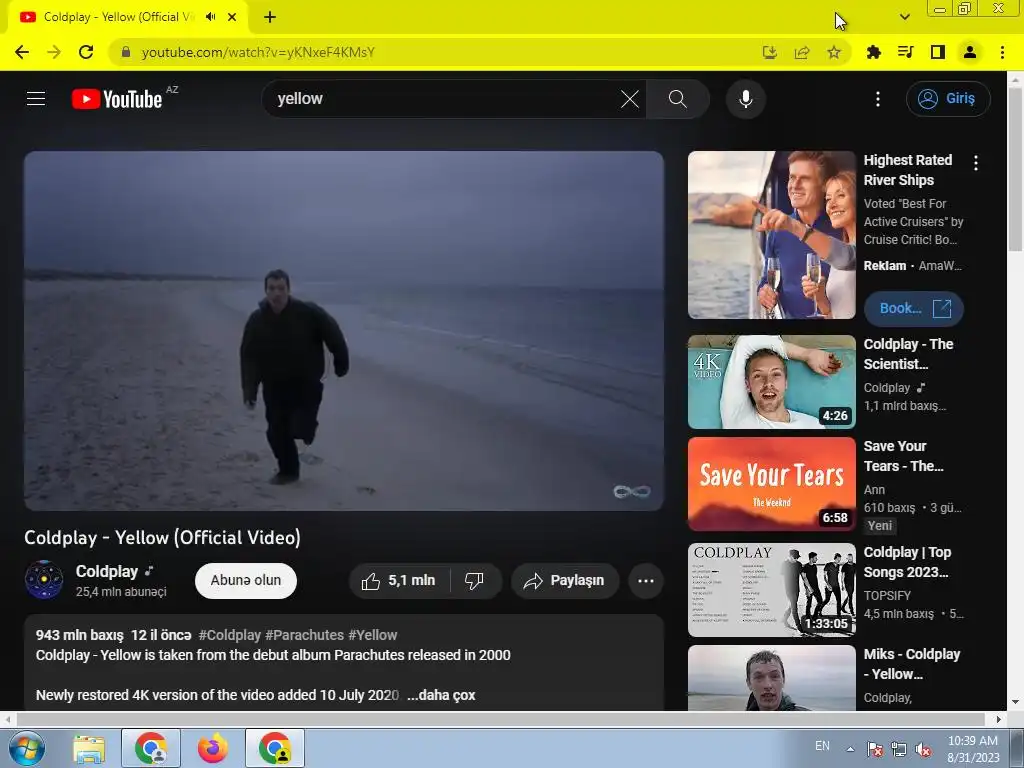Open the Coldplay channel avatar
This screenshot has width=1024, height=768.
tap(44, 580)
